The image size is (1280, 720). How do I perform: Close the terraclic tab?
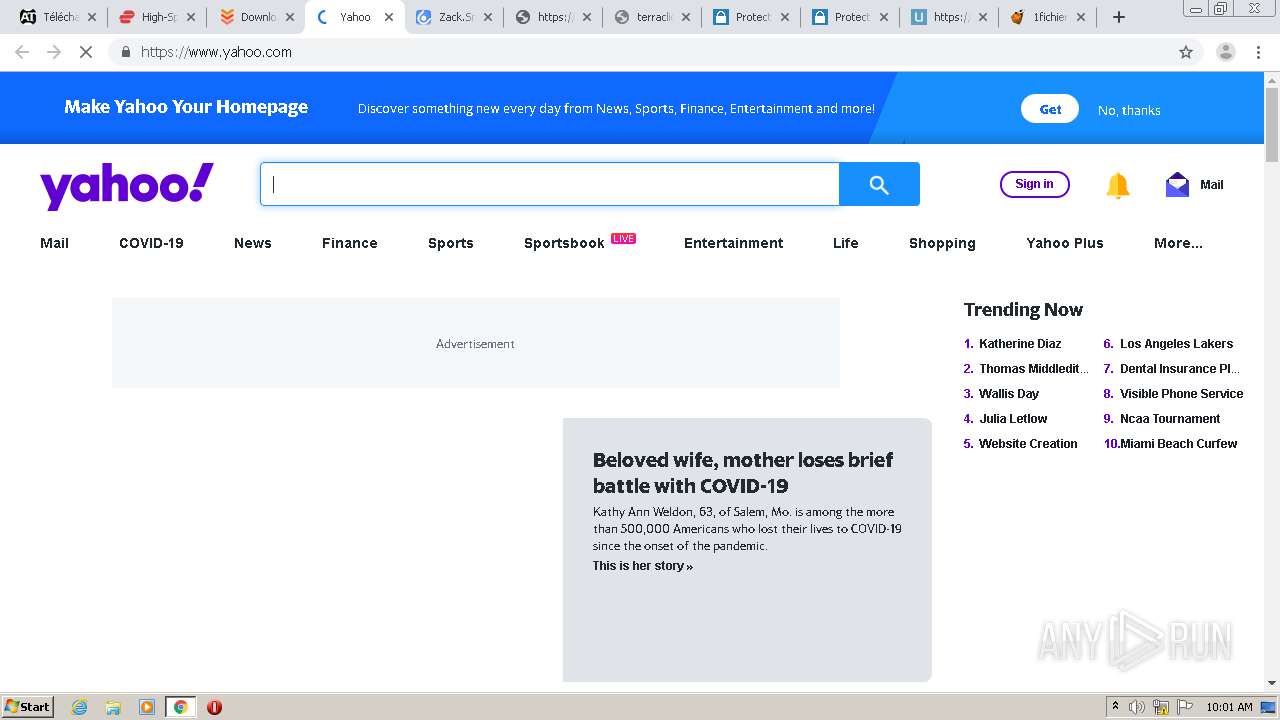[x=686, y=17]
